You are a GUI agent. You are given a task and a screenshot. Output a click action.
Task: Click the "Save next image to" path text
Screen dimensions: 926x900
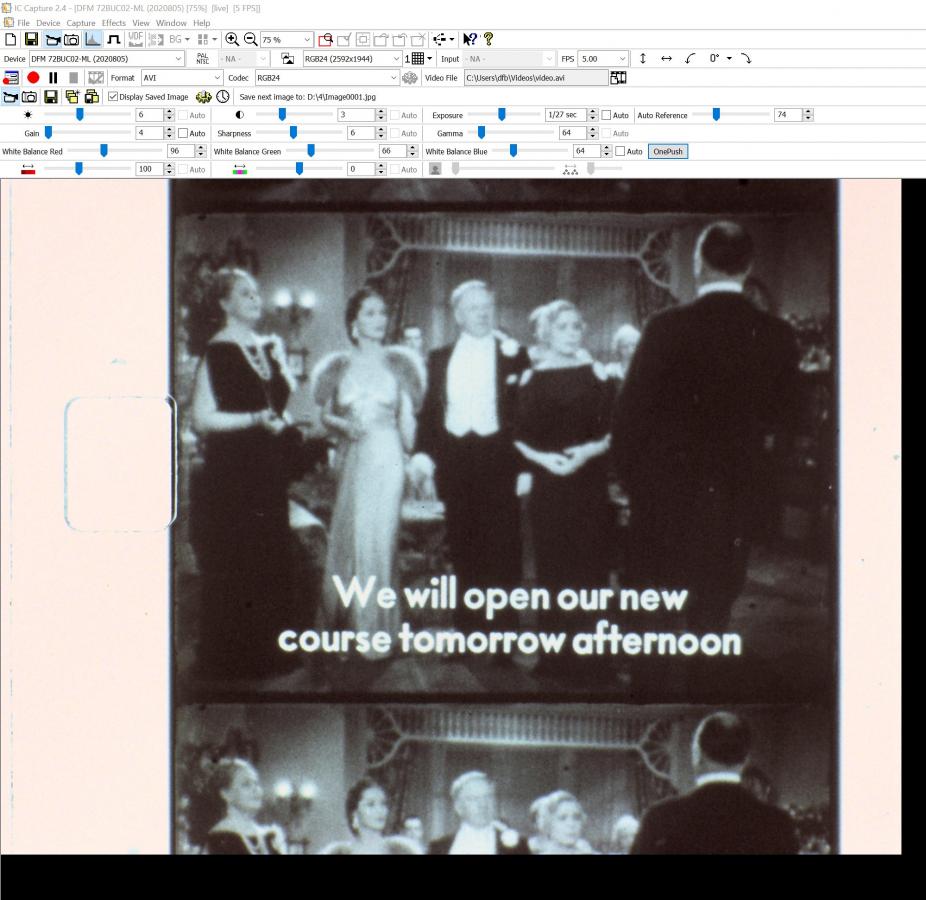click(x=308, y=97)
